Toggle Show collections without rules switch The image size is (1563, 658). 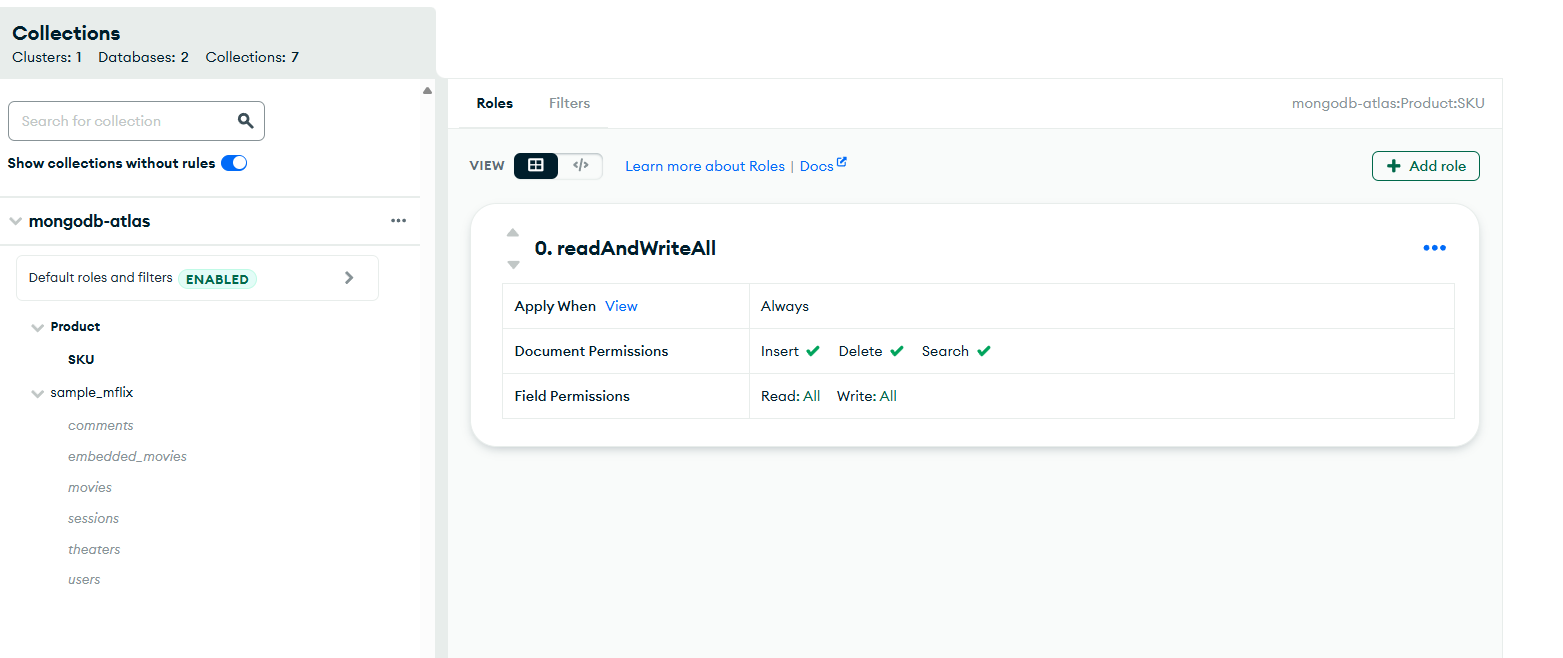click(234, 163)
